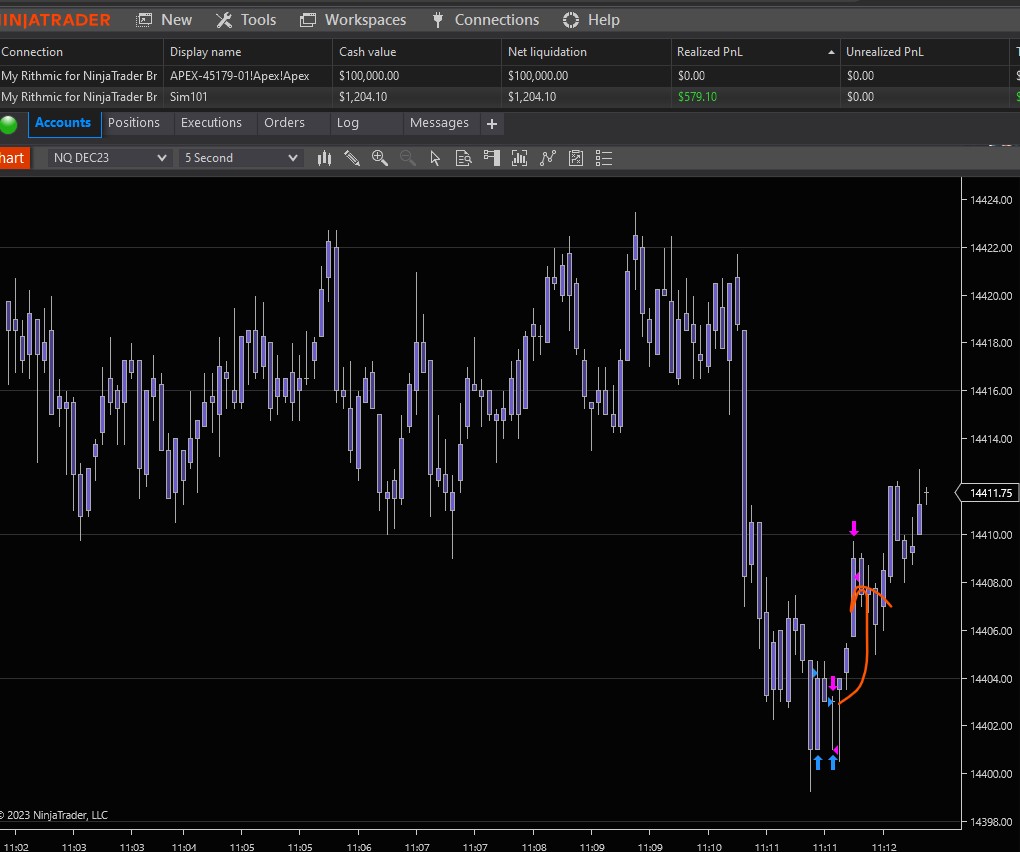Viewport: 1020px width, 852px height.
Task: Select the drawing tools pencil icon
Action: coord(352,158)
